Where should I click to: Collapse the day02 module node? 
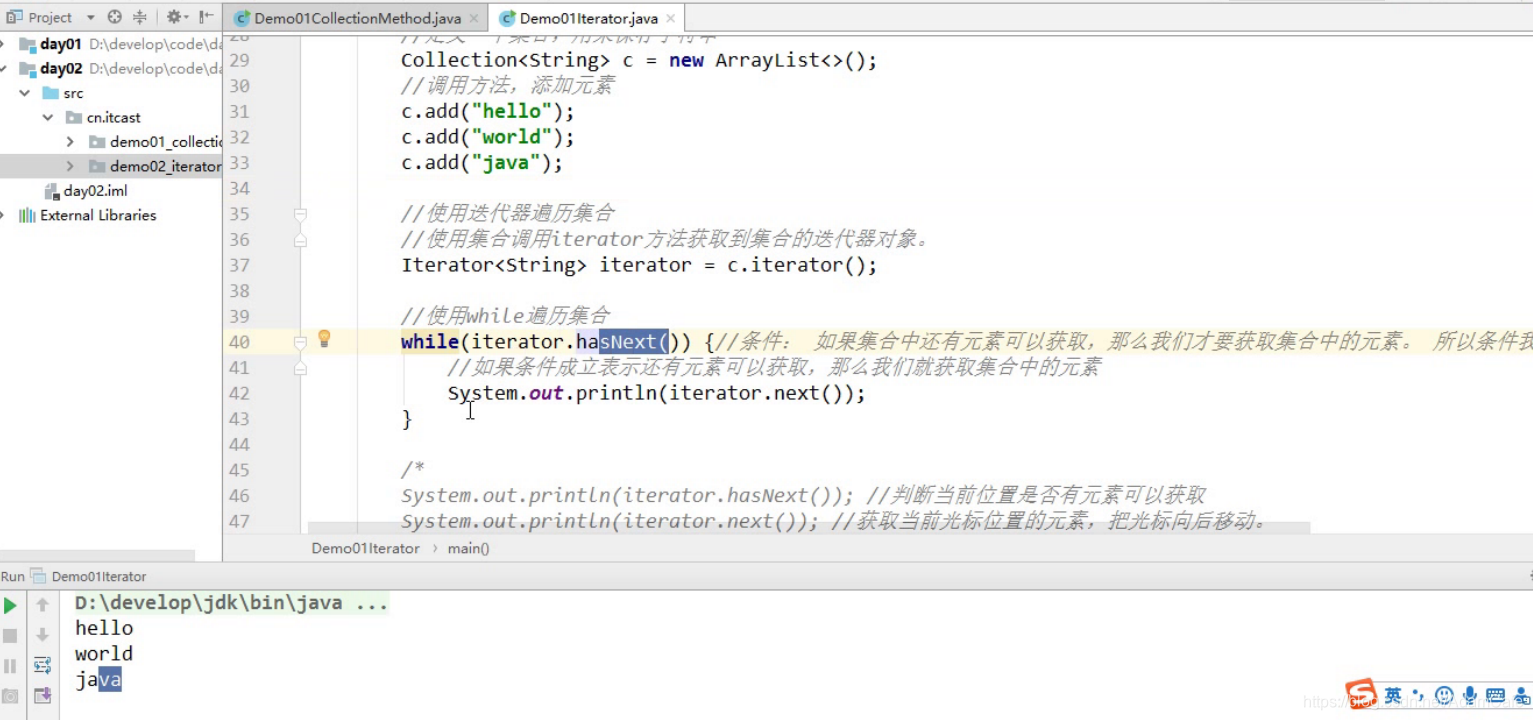click(3, 69)
